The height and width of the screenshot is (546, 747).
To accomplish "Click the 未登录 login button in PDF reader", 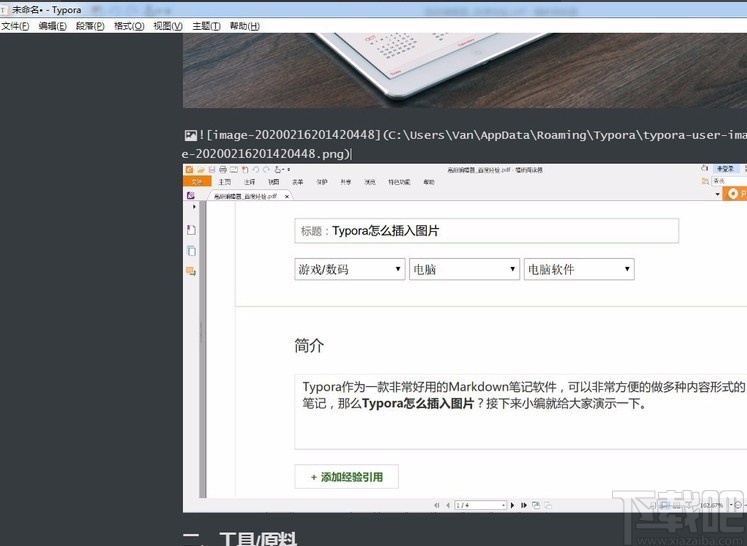I will point(726,169).
